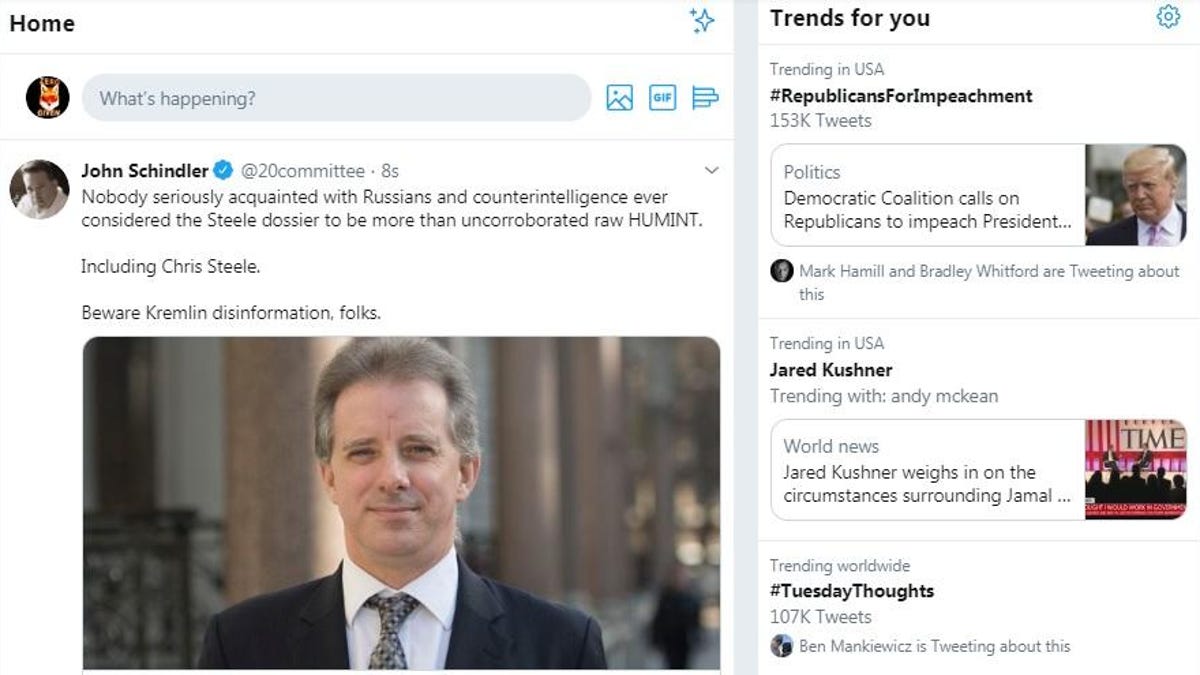Open the Jared Kushner trend
This screenshot has width=1200, height=675.
(x=831, y=370)
